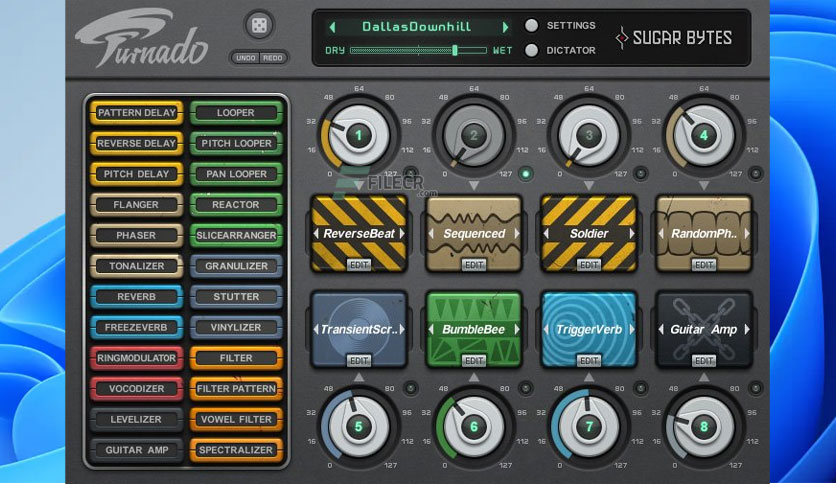The height and width of the screenshot is (484, 836).
Task: Click the Soldier effect slot
Action: [x=589, y=233]
